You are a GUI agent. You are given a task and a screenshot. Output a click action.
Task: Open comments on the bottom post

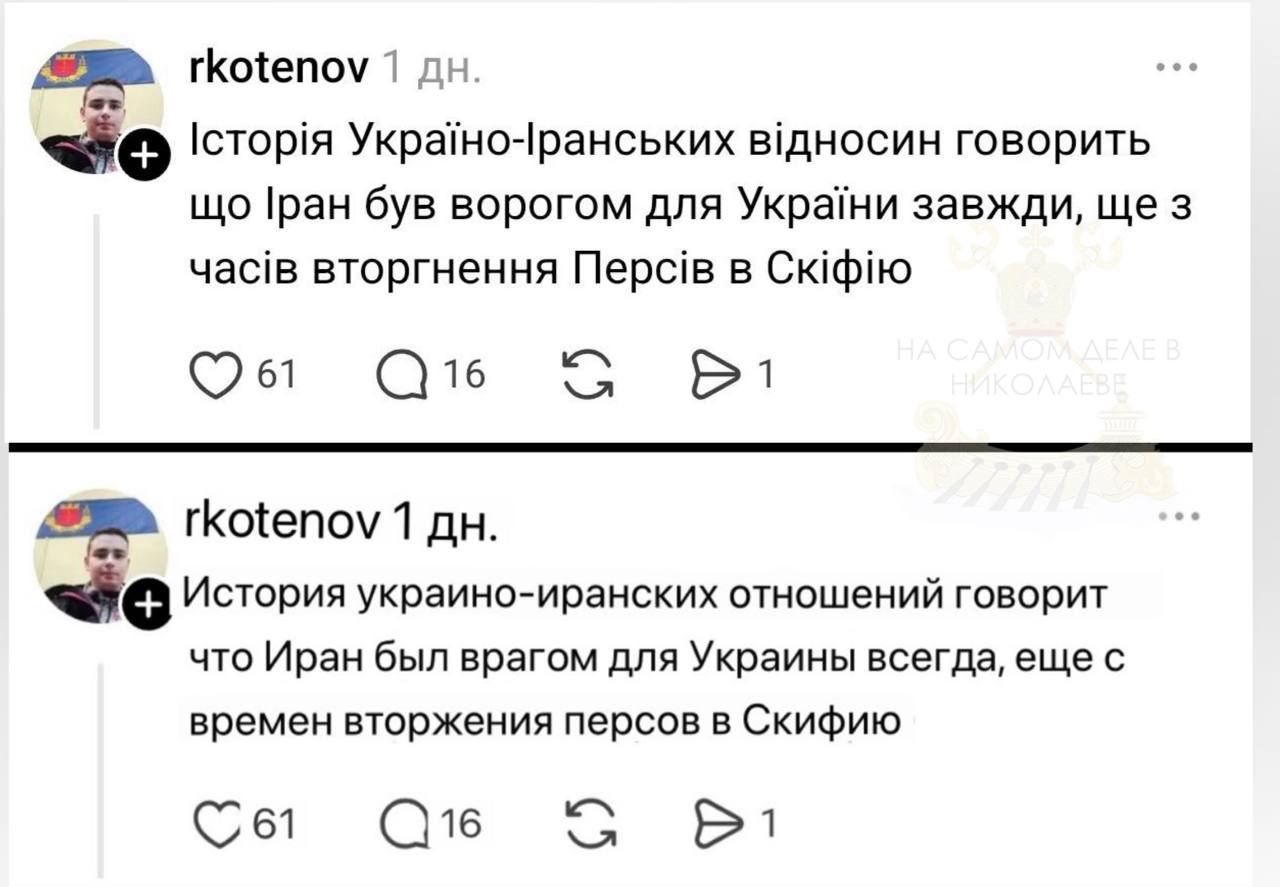pos(401,824)
